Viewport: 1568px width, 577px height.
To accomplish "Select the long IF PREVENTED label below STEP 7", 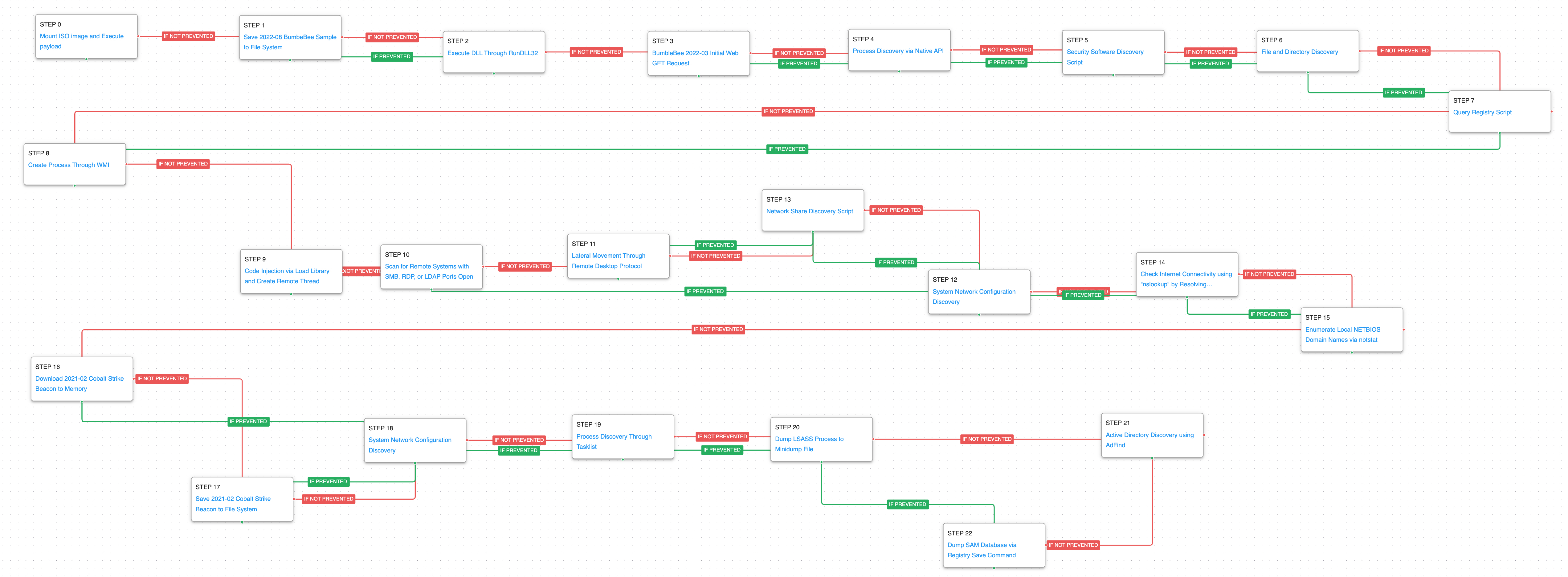I will tap(786, 149).
